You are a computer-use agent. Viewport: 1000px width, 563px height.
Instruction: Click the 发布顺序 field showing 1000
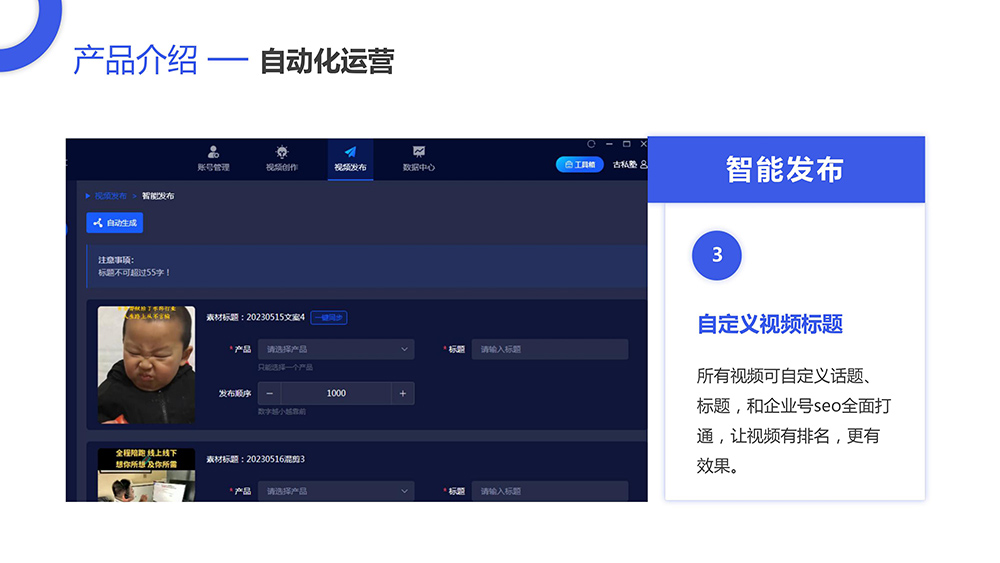[x=336, y=393]
